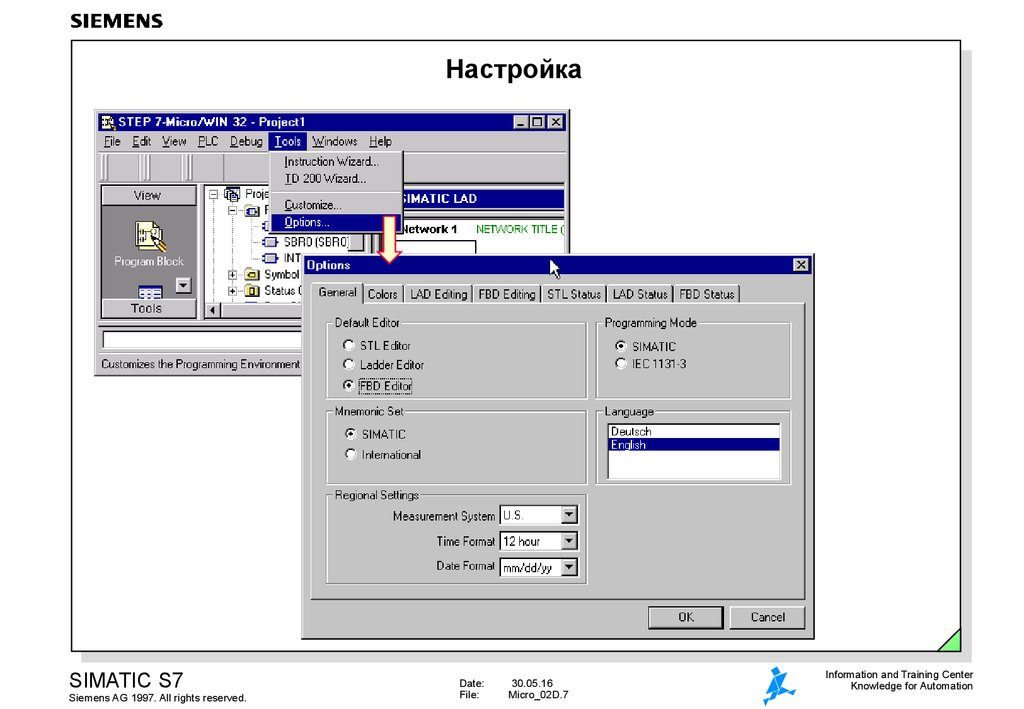This screenshot has height=709, width=1024.
Task: Click the Symbol Table folder icon in tree
Action: pyautogui.click(x=252, y=275)
